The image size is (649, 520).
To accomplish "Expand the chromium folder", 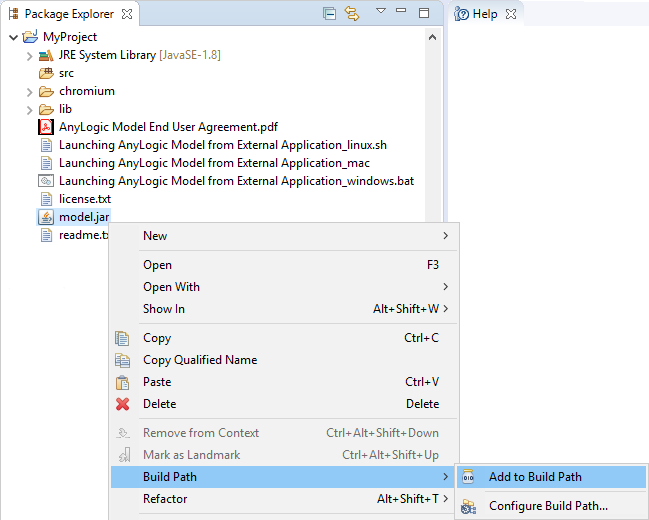I will 30,91.
